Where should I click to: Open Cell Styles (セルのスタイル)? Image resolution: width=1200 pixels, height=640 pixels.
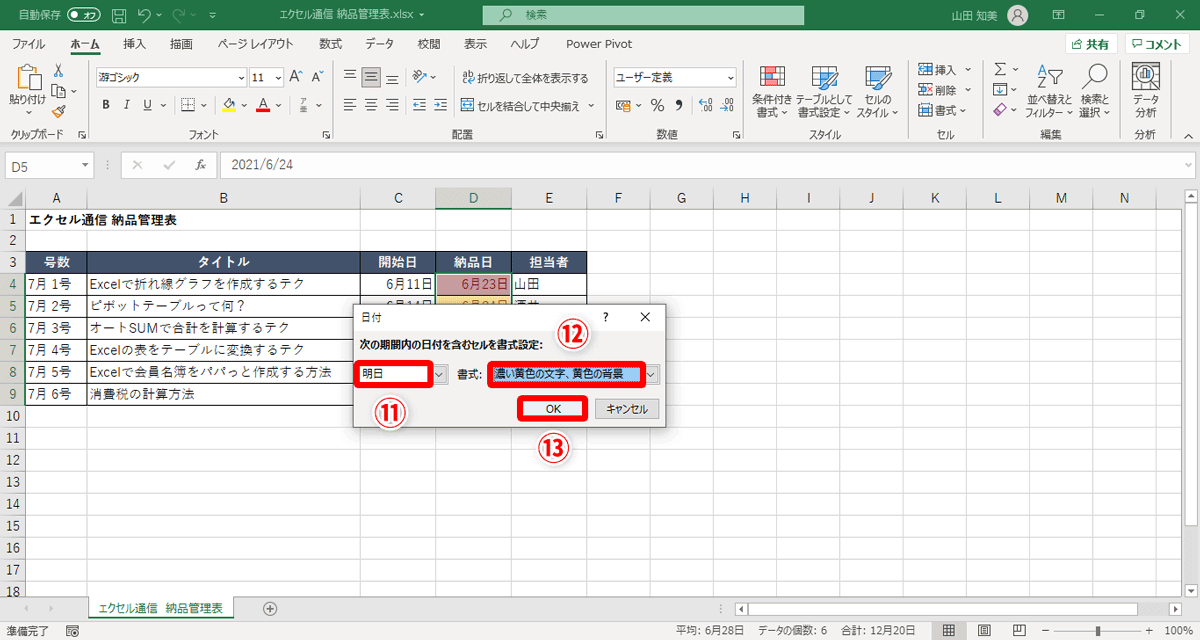coord(877,92)
